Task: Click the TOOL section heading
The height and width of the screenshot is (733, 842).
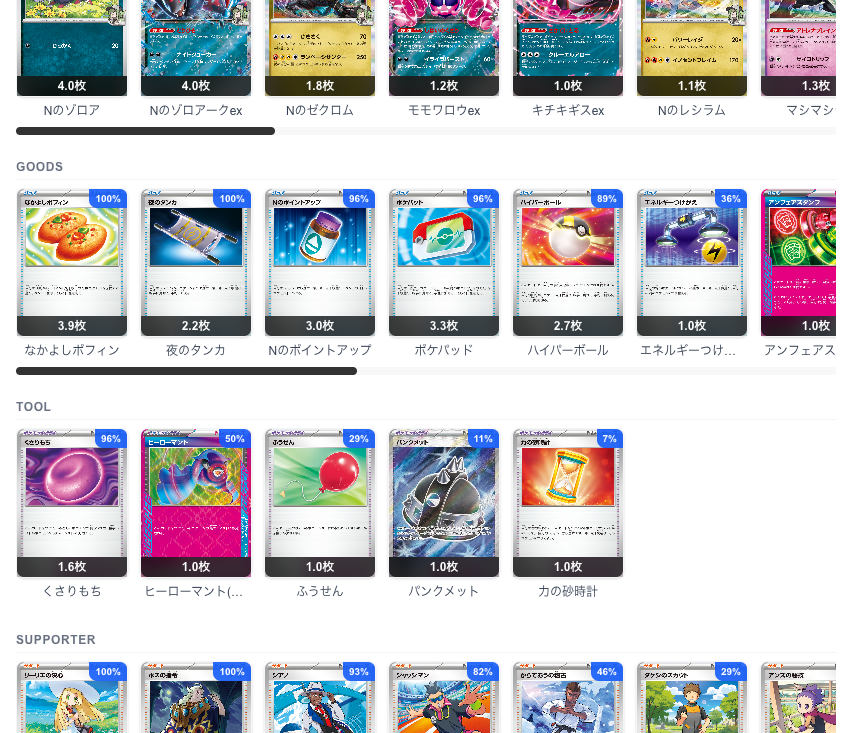Action: 33,407
